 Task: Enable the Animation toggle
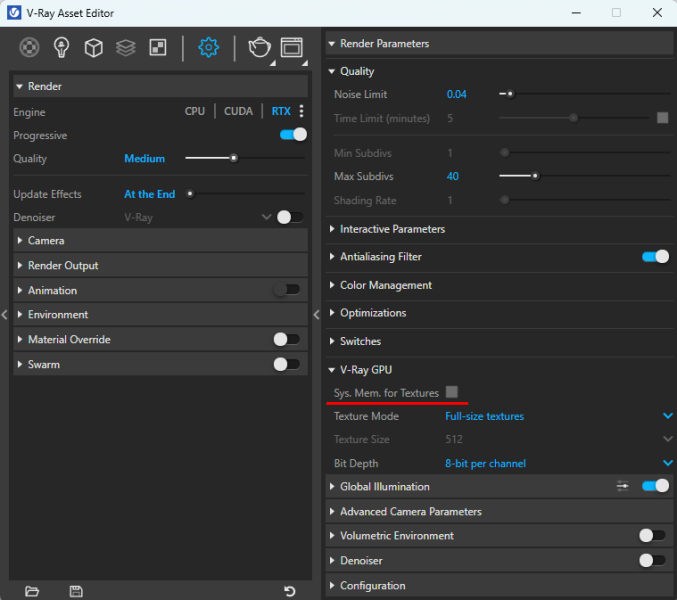pos(287,289)
